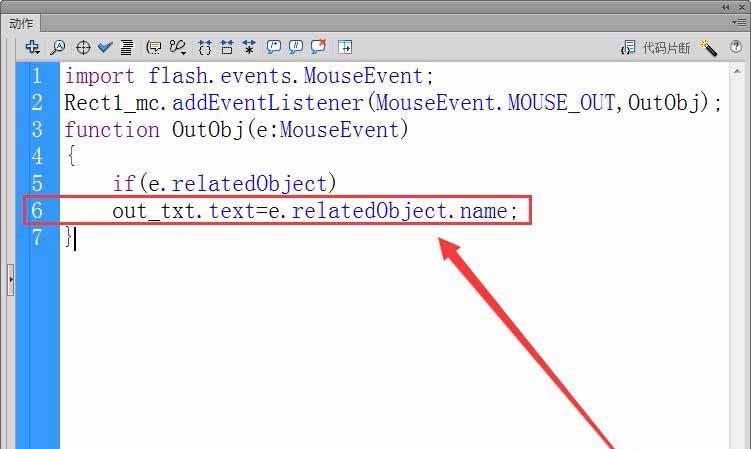This screenshot has width=751, height=449.
Task: Apply line comment icon
Action: click(296, 47)
